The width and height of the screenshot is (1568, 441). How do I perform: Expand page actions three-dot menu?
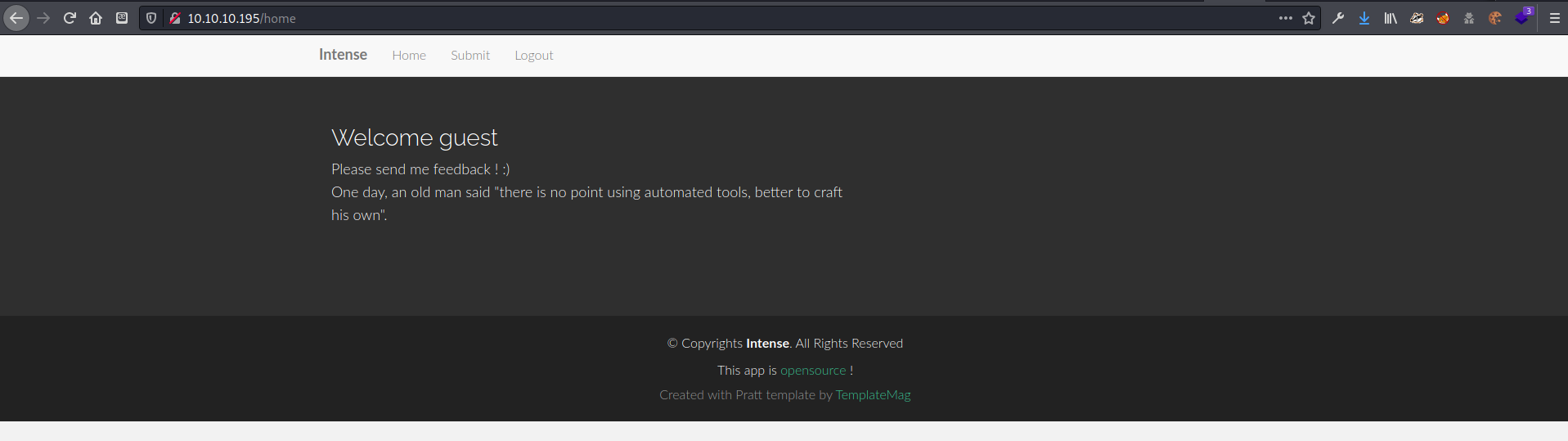pos(1286,18)
